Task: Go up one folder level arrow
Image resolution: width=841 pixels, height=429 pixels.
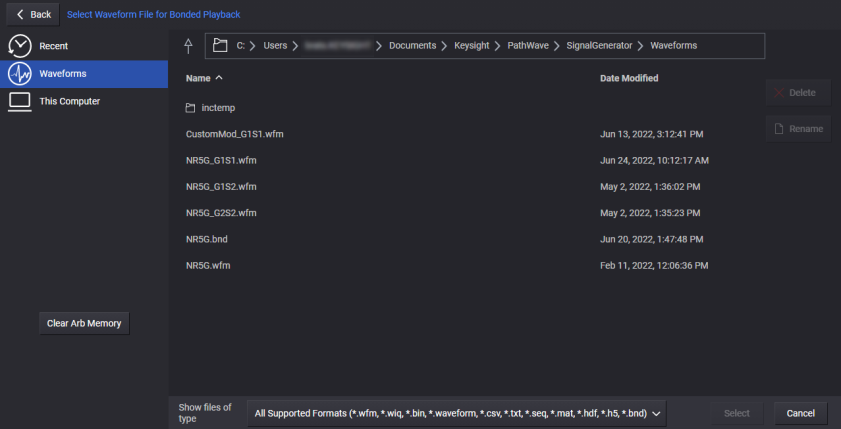Action: pyautogui.click(x=188, y=46)
